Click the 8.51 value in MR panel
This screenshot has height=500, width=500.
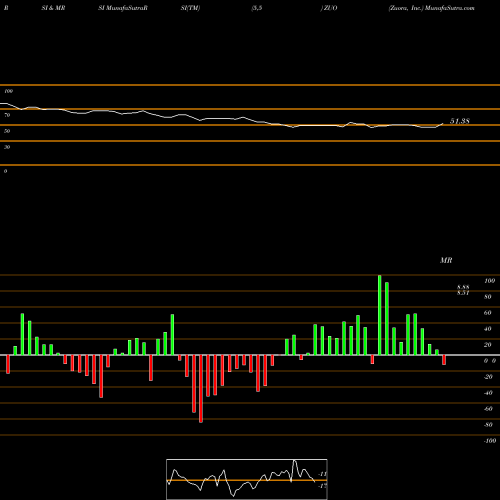tap(463, 293)
